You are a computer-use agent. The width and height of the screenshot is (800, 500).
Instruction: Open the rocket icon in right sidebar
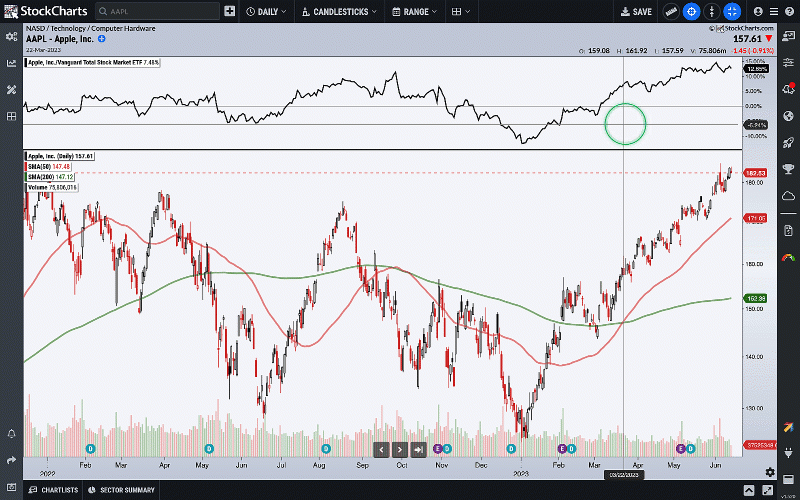788,142
